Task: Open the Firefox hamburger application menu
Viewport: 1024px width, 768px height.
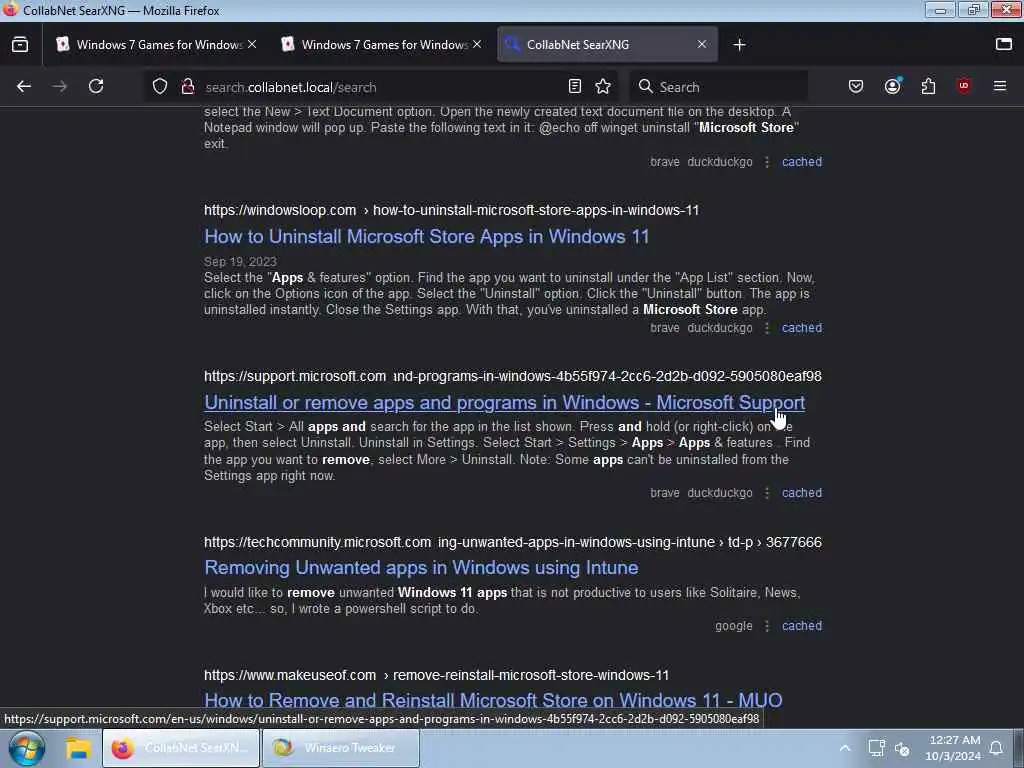Action: (x=1000, y=86)
